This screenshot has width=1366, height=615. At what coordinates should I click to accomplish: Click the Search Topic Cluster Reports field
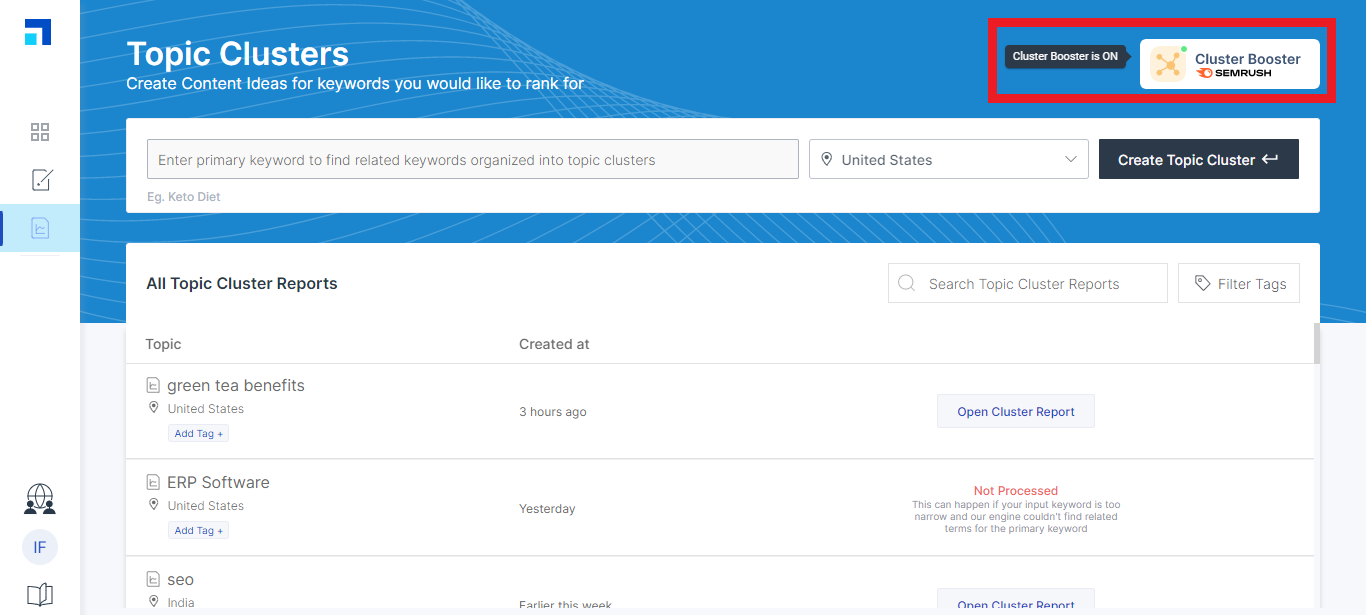1027,284
